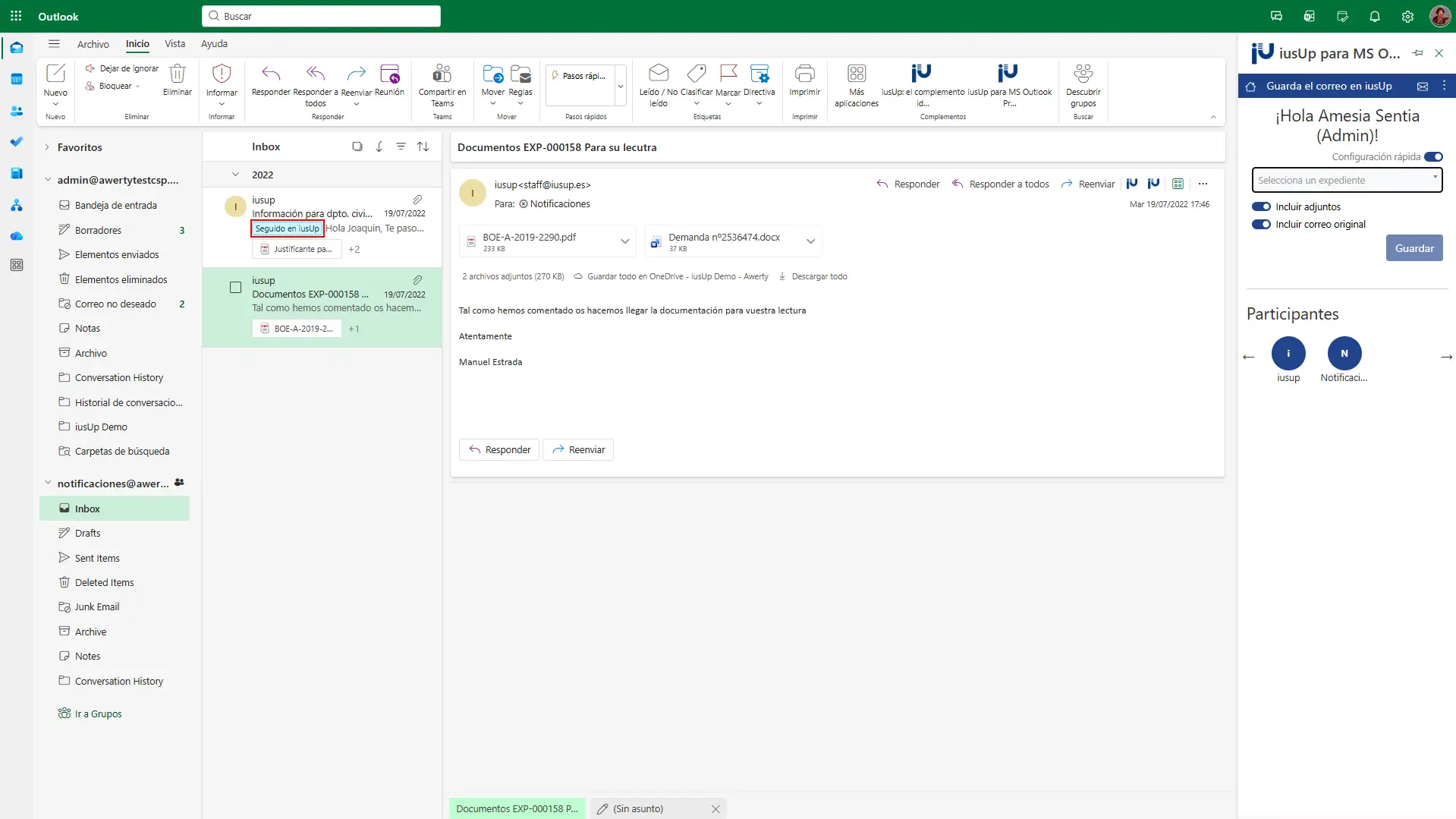Viewport: 1456px width, 819px height.
Task: Switch to the Vista ribbon tab
Action: 175,44
